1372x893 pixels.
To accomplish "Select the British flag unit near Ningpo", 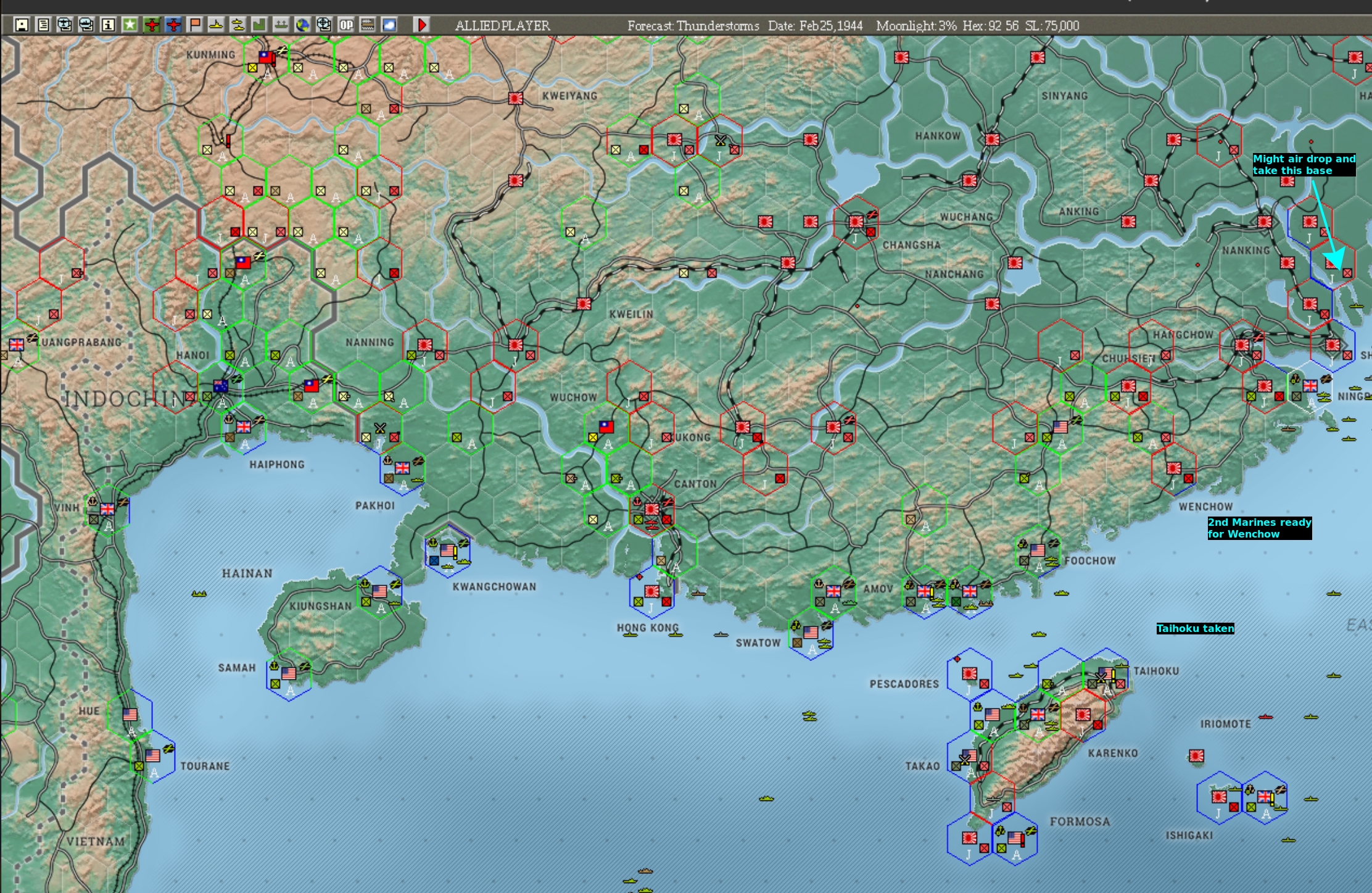I will click(x=1310, y=386).
